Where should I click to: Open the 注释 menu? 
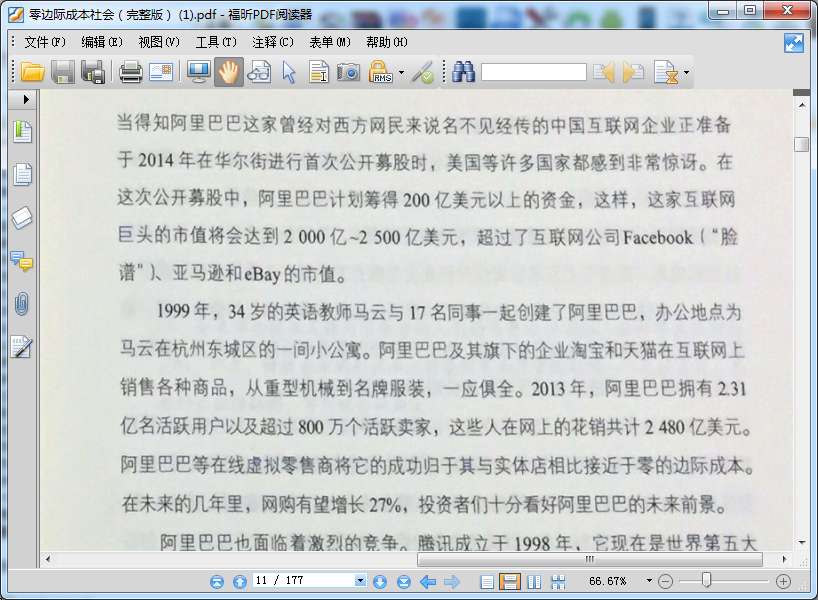click(x=273, y=42)
